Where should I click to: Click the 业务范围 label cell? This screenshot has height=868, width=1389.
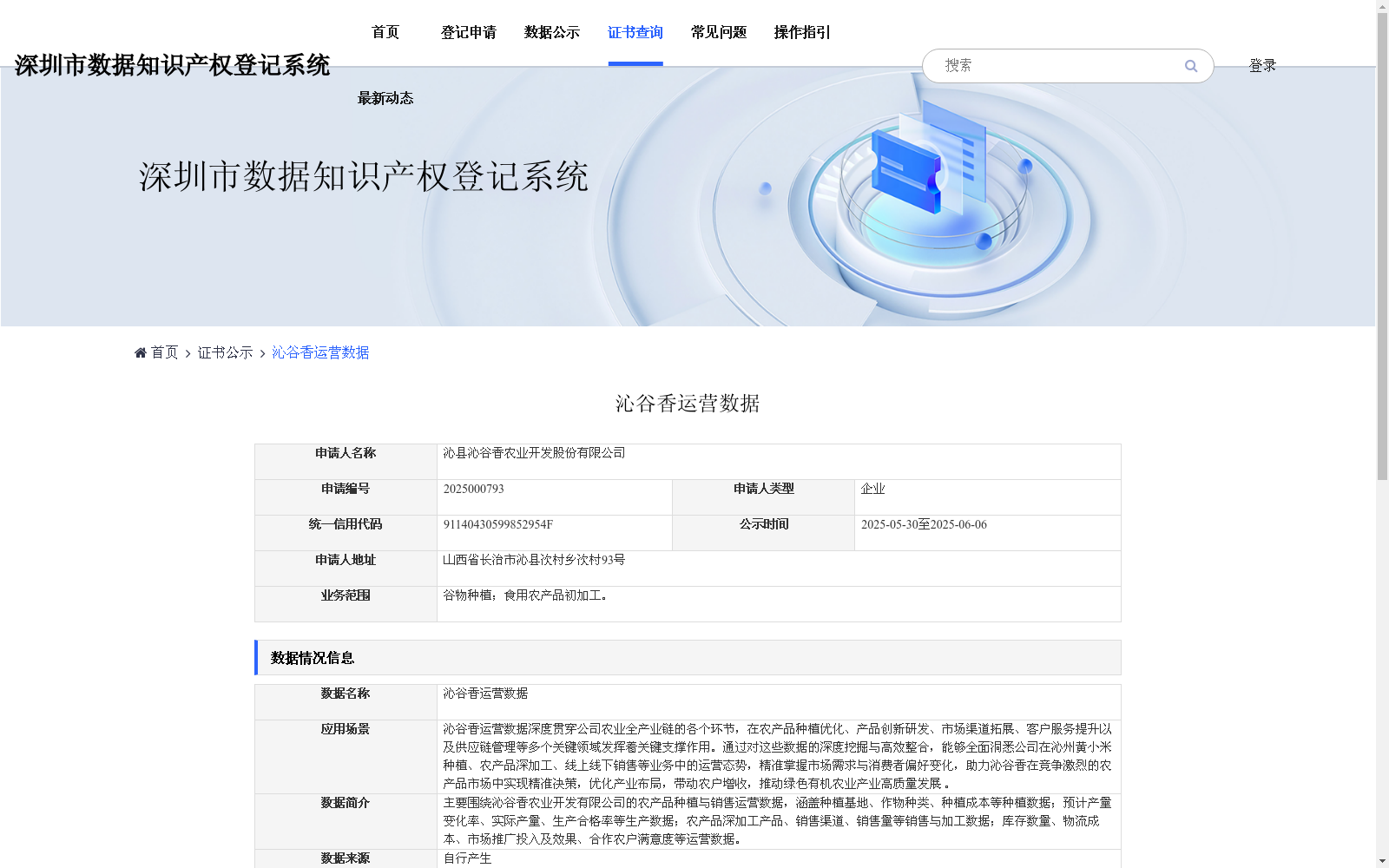(346, 604)
